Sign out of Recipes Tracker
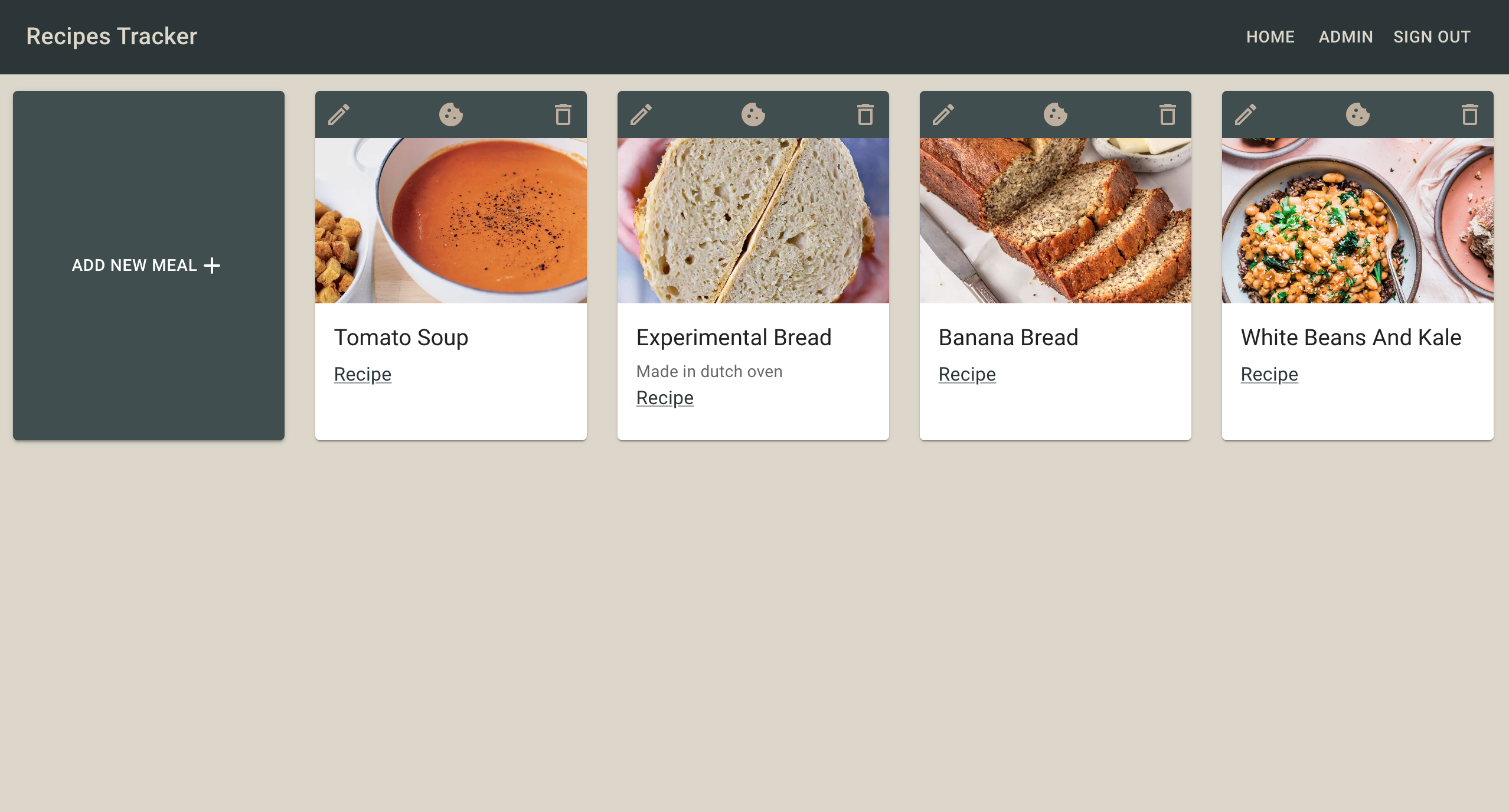This screenshot has height=812, width=1509. point(1431,37)
